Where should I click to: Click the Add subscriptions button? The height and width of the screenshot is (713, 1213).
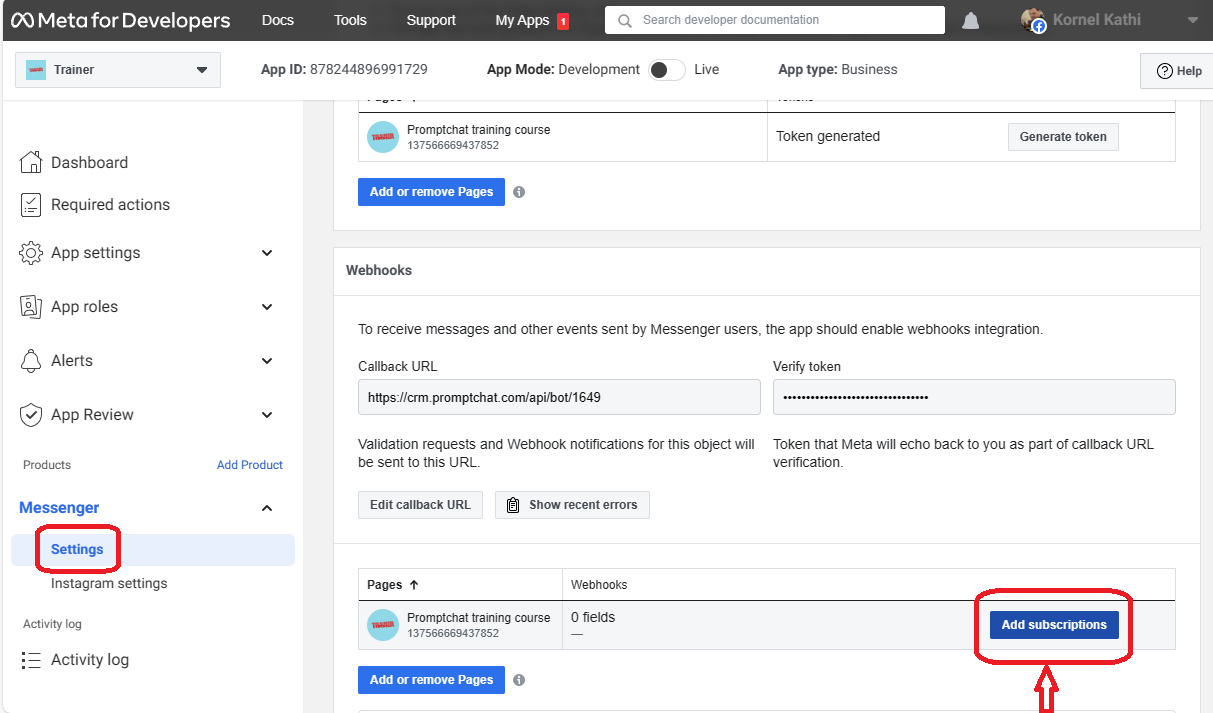point(1053,625)
